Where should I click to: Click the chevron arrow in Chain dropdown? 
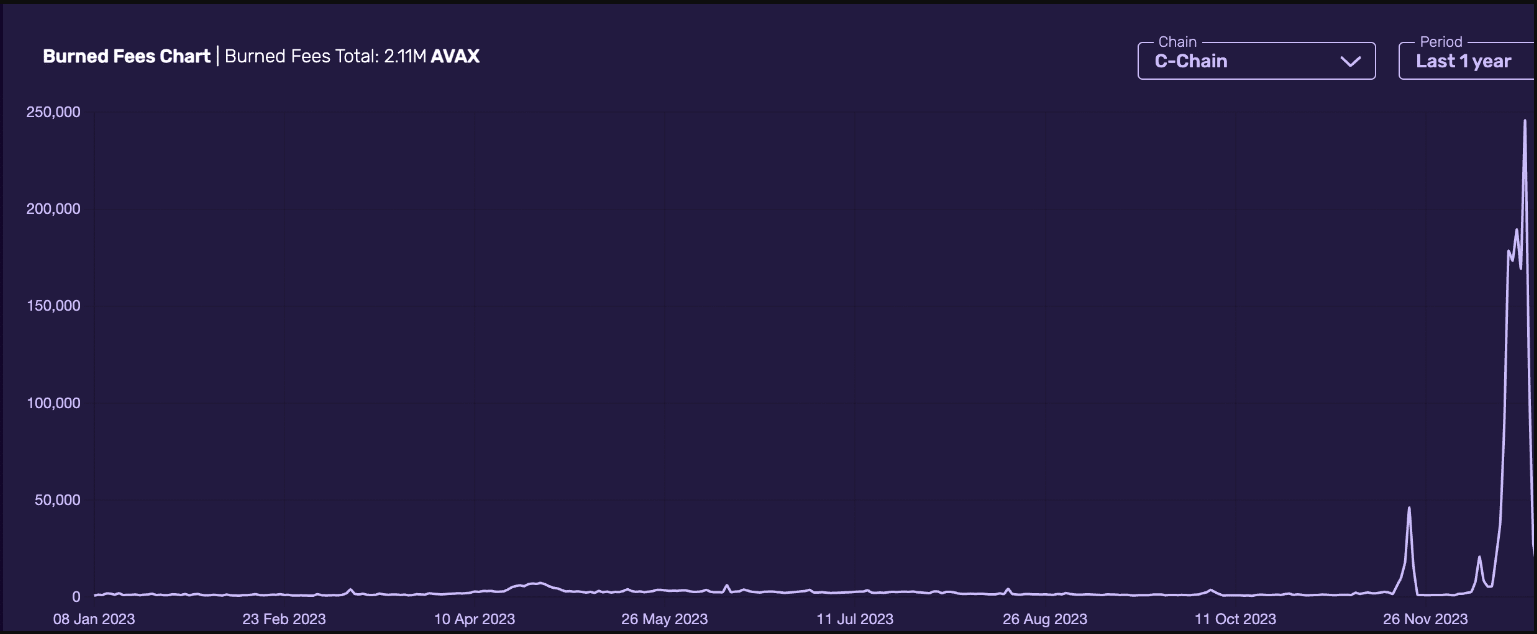tap(1350, 61)
